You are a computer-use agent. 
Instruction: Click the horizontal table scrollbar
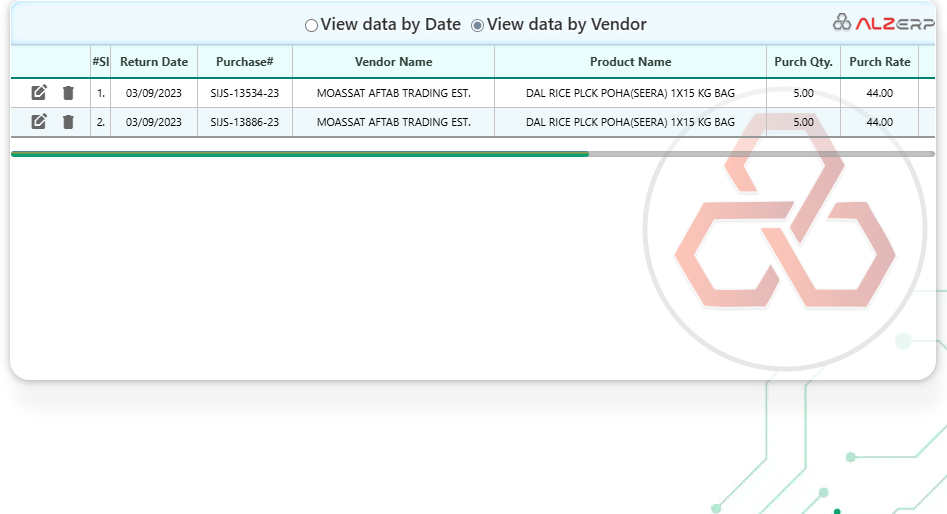click(473, 154)
